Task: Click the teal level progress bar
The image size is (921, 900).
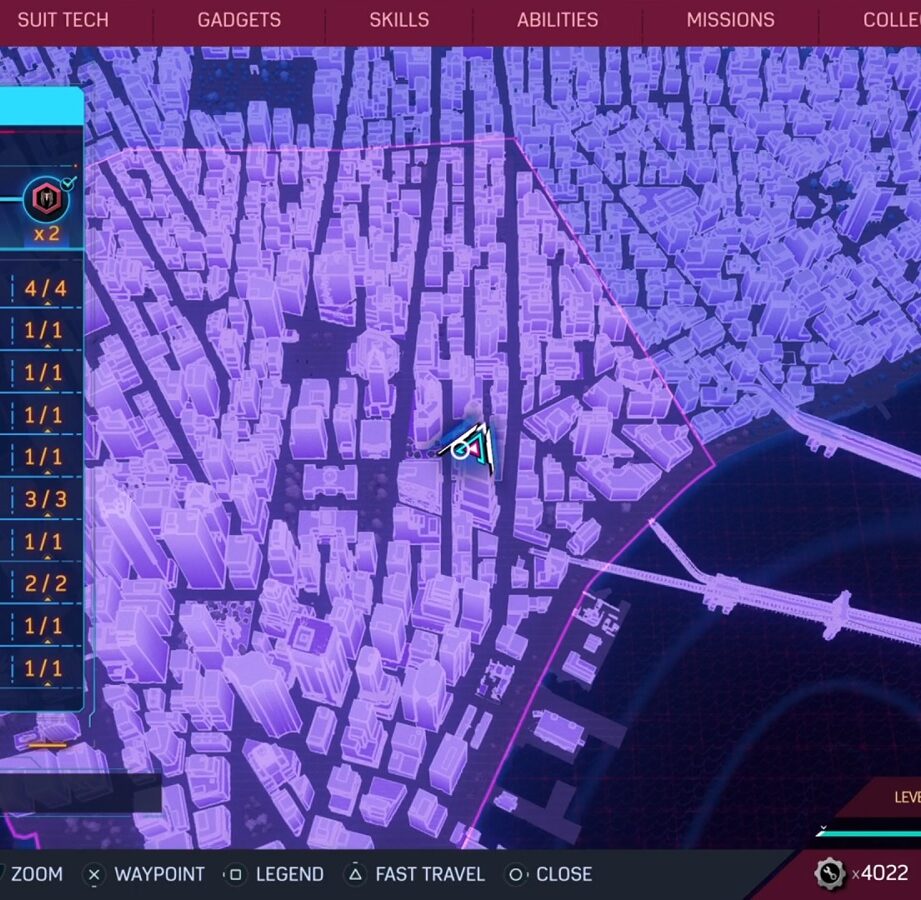Action: coord(868,833)
